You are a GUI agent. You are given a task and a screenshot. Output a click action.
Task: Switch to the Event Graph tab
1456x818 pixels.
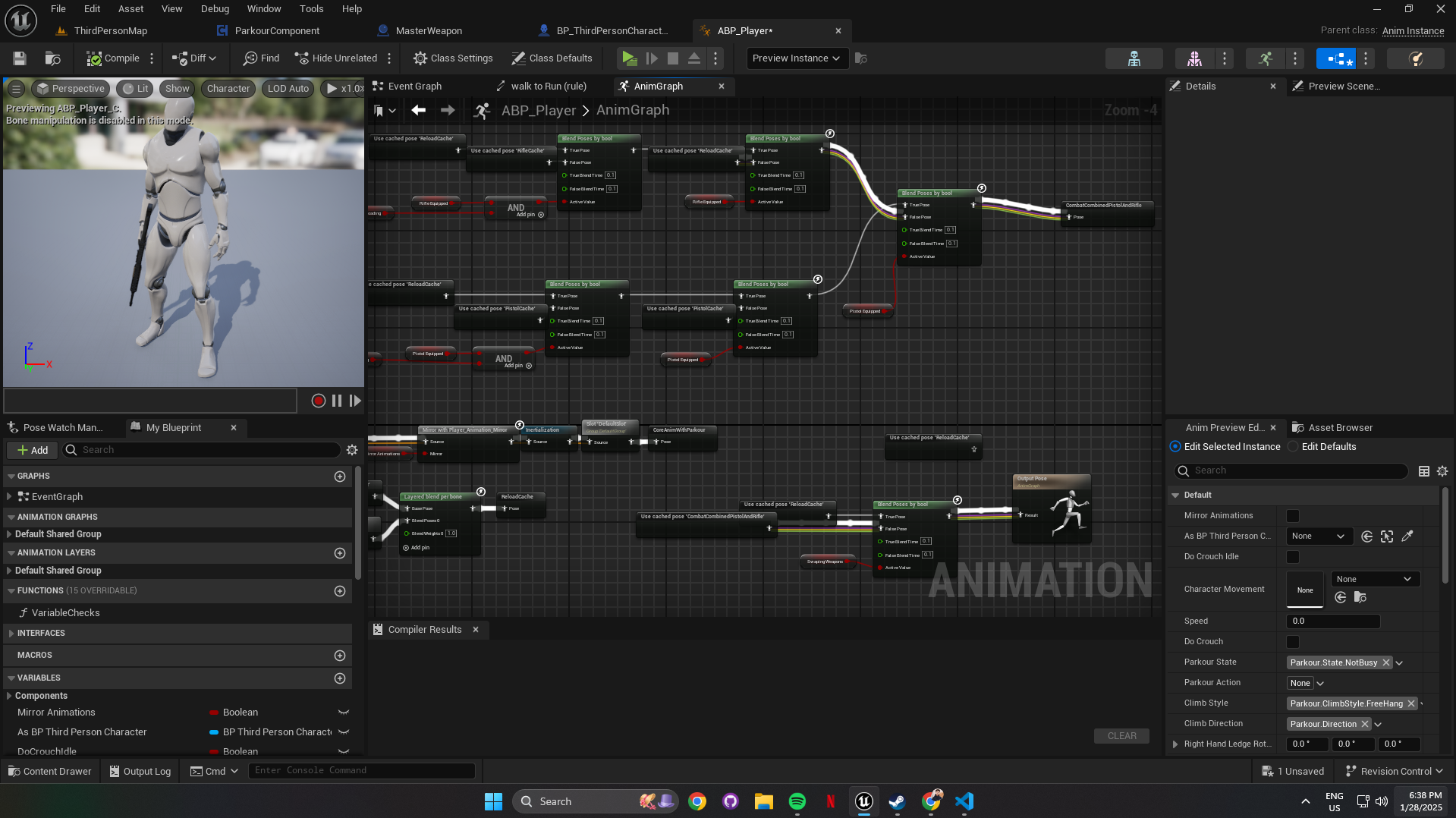click(414, 87)
